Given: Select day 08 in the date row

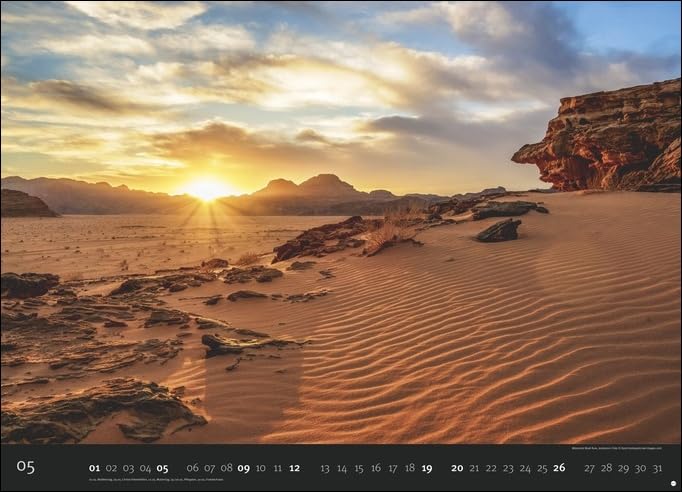Looking at the screenshot, I should [x=227, y=468].
